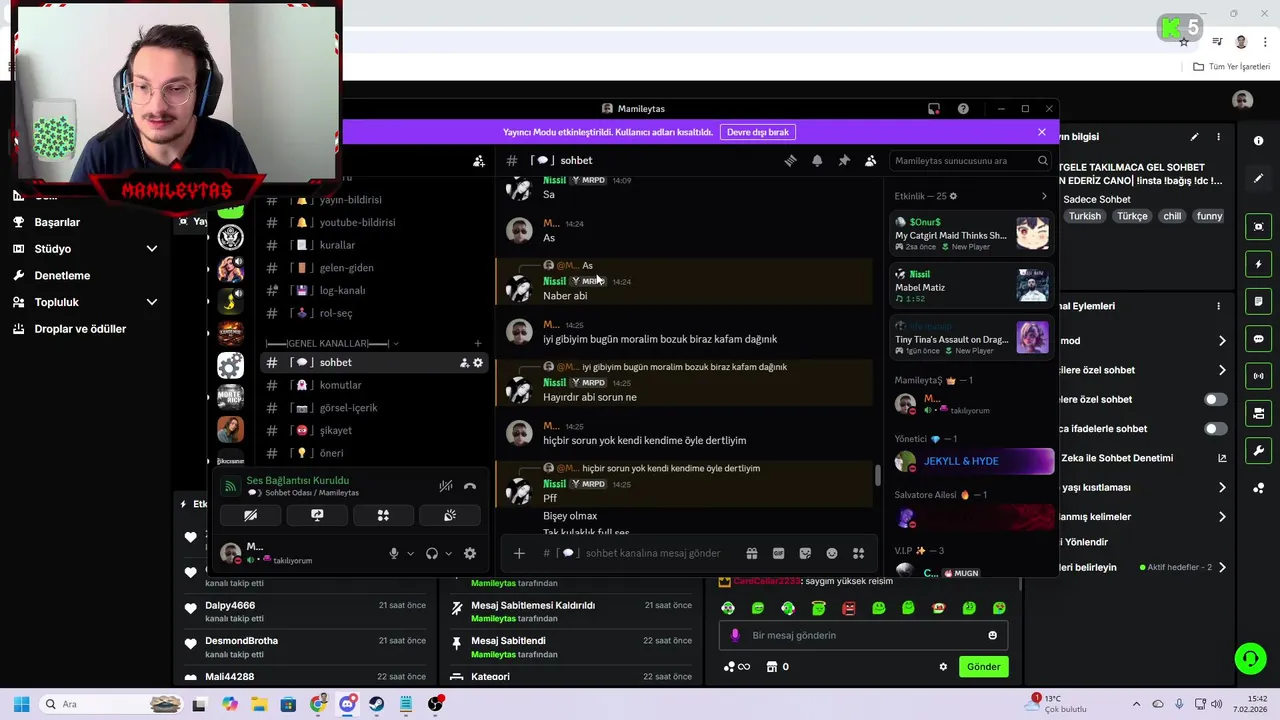Focus the Bir mesaj gönderin field
Image resolution: width=1280 pixels, height=720 pixels.
tap(864, 635)
